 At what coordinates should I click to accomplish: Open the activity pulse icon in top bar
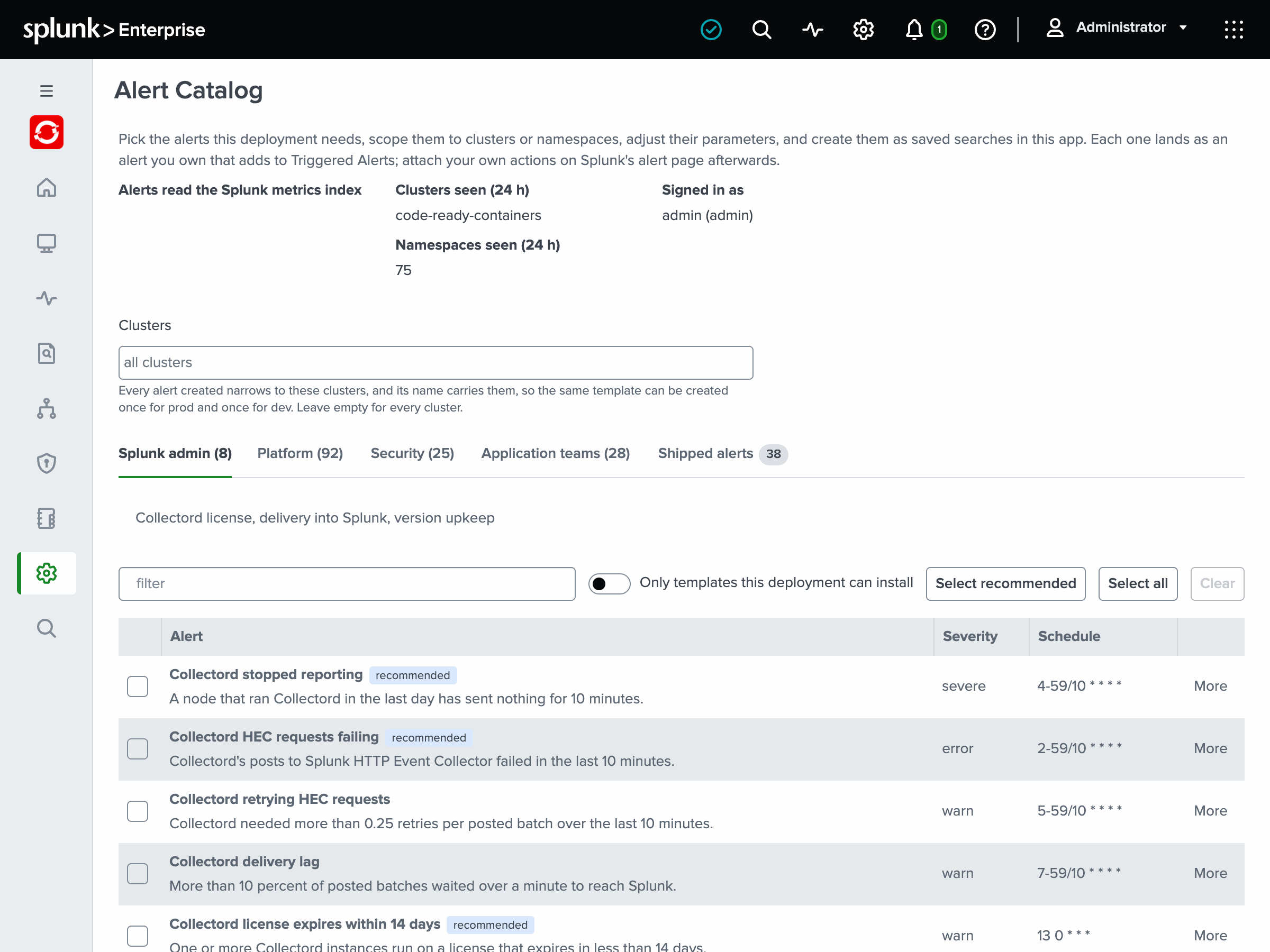[x=812, y=29]
